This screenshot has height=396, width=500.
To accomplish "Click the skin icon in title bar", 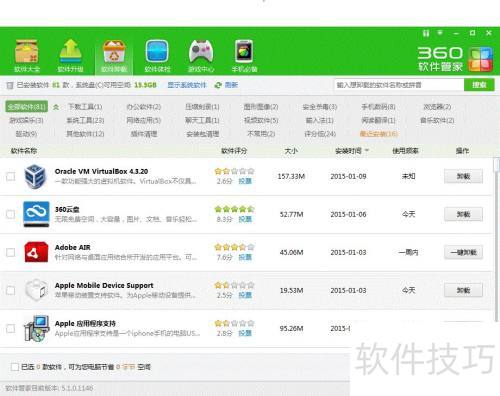I will click(426, 33).
